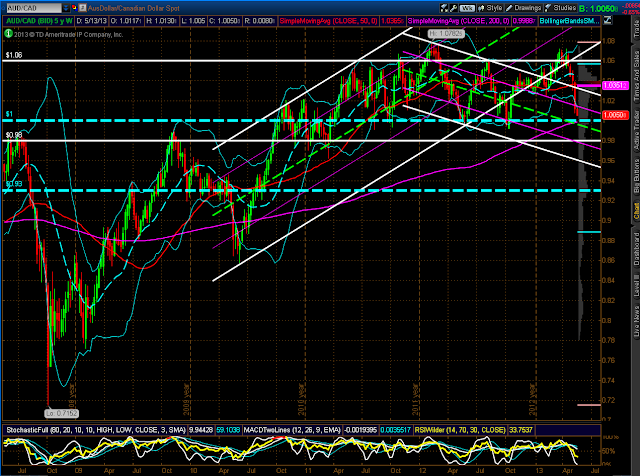
Task: Click the -0.0019395 MACD value
Action: click(360, 430)
